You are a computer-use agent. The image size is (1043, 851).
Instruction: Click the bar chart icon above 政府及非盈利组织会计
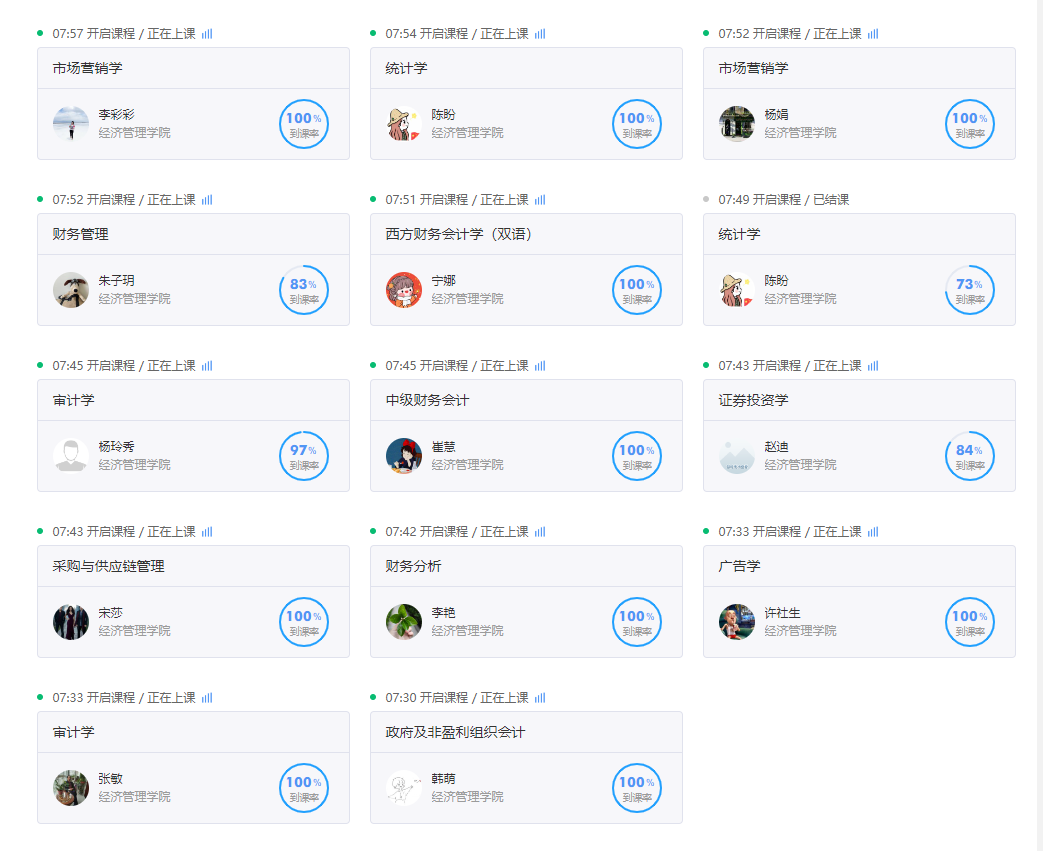540,698
